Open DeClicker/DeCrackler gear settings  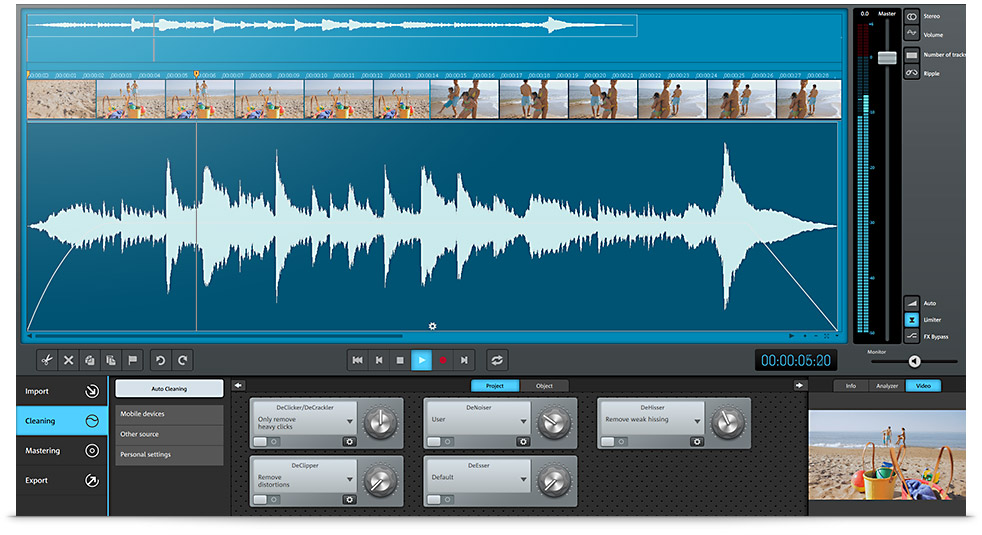[349, 441]
